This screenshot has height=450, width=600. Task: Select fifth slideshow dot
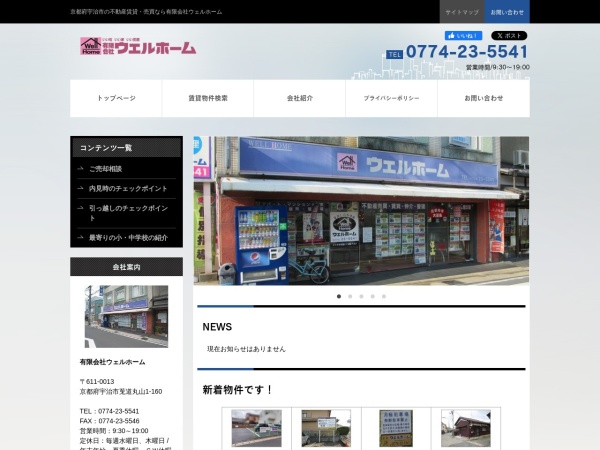coord(384,296)
